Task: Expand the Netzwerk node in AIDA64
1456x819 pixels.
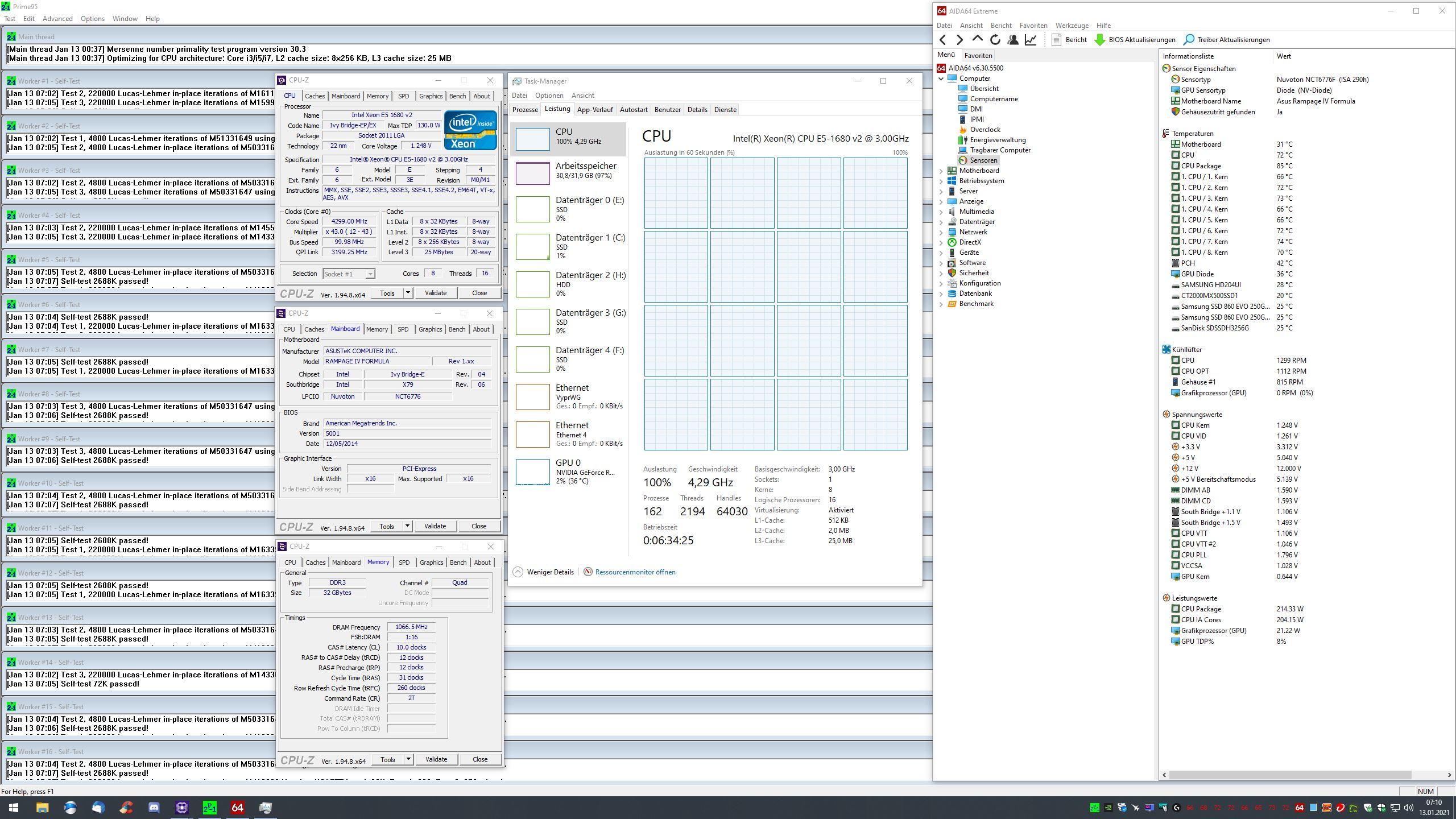Action: [x=941, y=232]
